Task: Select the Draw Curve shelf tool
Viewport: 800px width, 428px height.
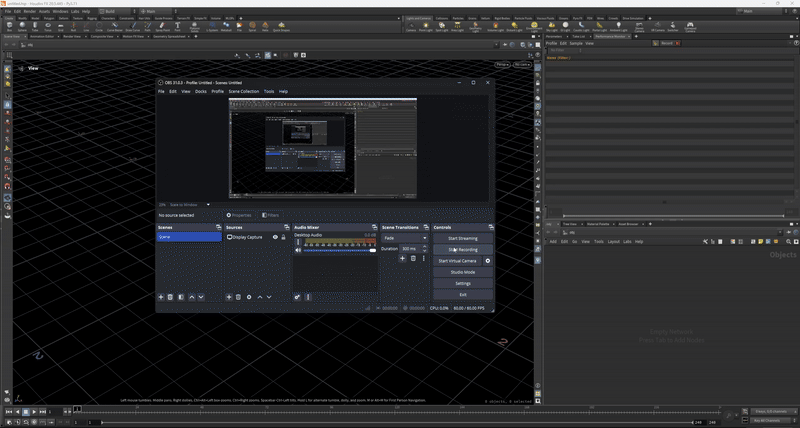Action: 133,26
